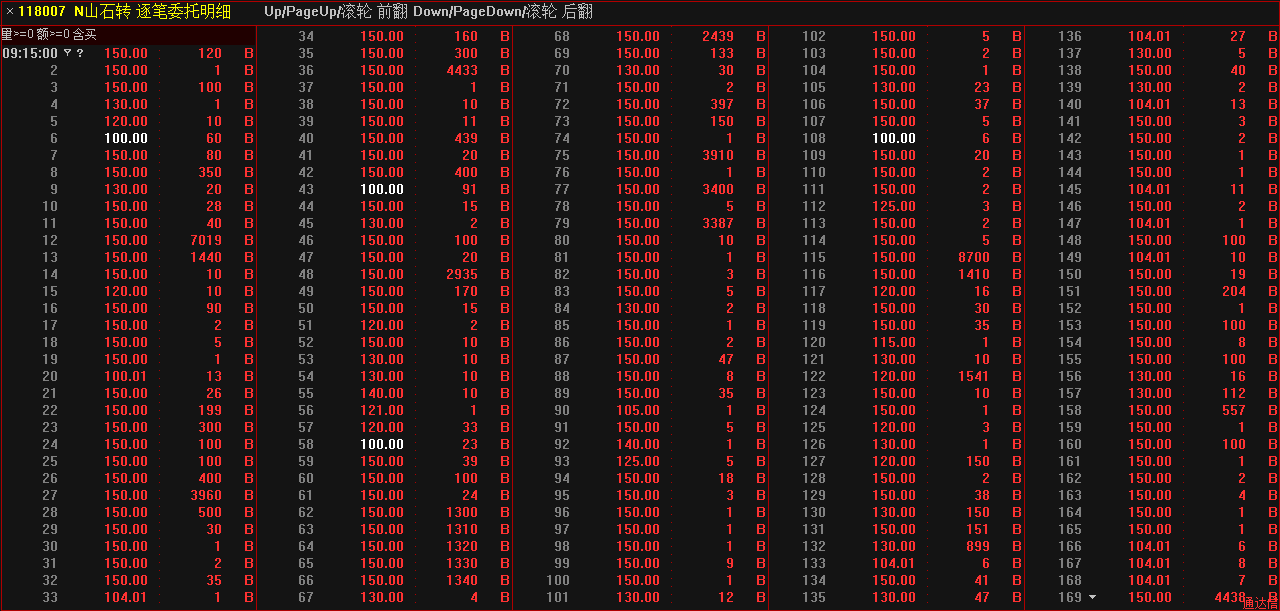1280x611 pixels.
Task: Select the quantity 899 in row 132
Action: 978,546
